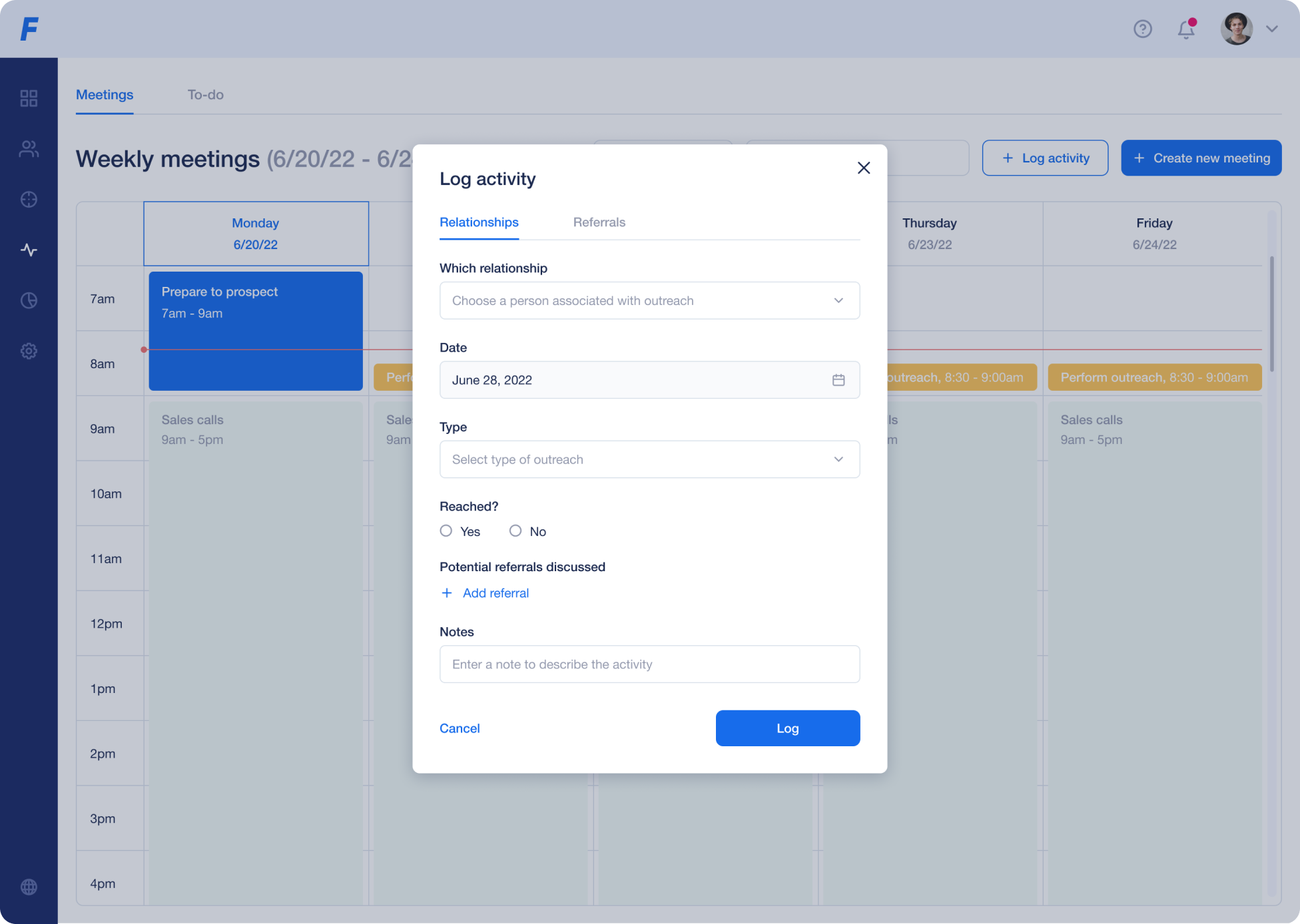Click the calendar vertical scrollbar
This screenshot has height=924, width=1300.
click(x=1271, y=313)
